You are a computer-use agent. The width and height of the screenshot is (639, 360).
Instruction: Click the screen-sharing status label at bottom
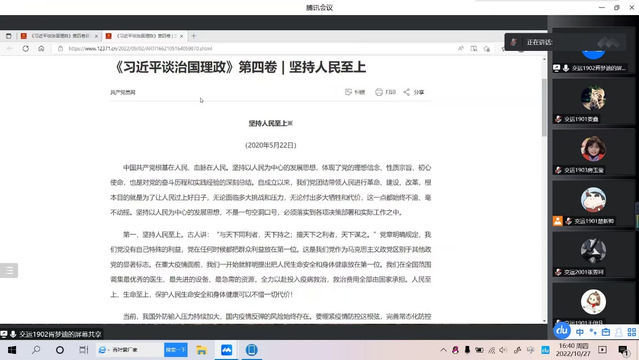(51, 334)
